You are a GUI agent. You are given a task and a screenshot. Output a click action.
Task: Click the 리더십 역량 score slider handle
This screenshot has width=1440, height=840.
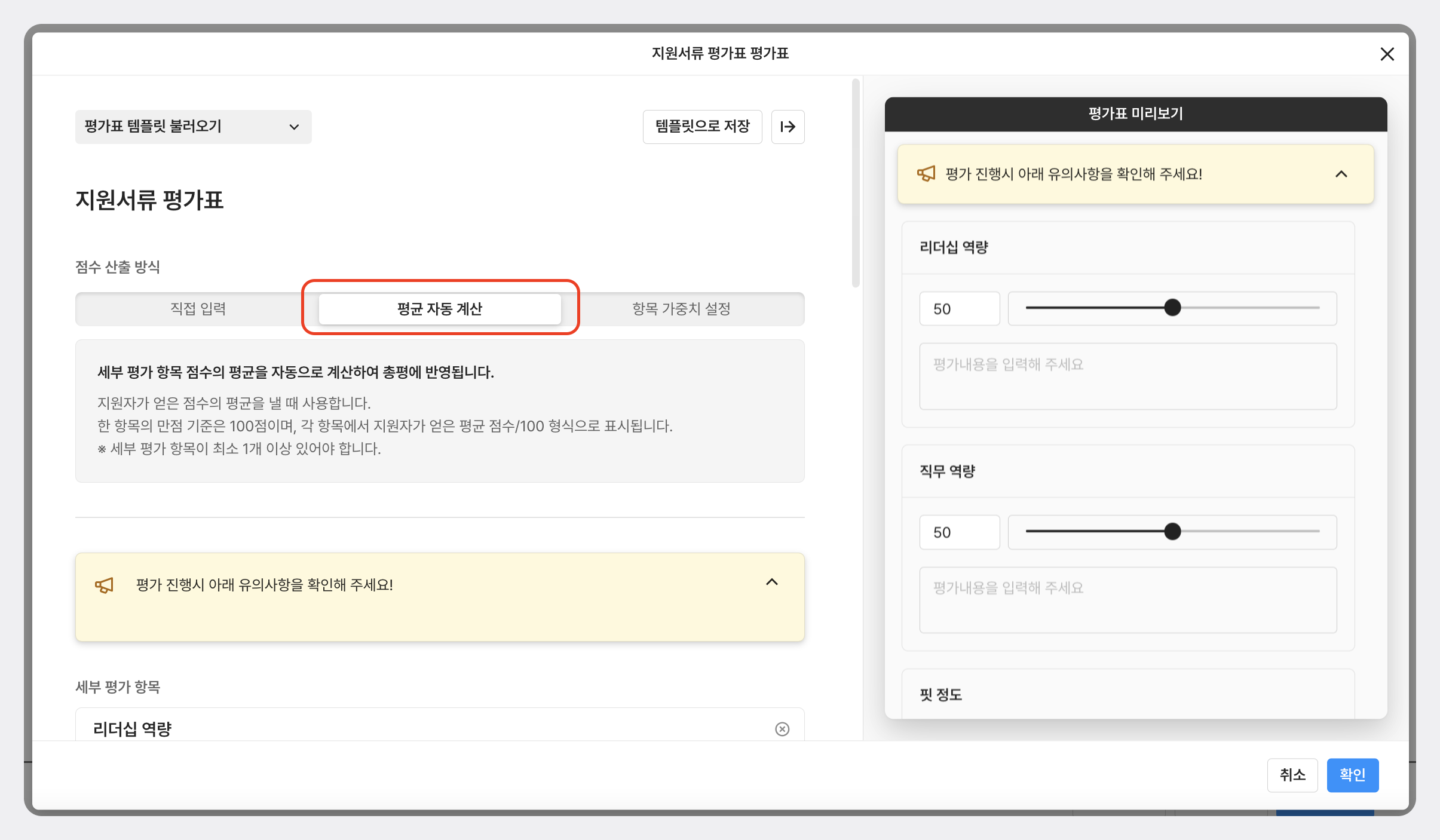coord(1172,308)
